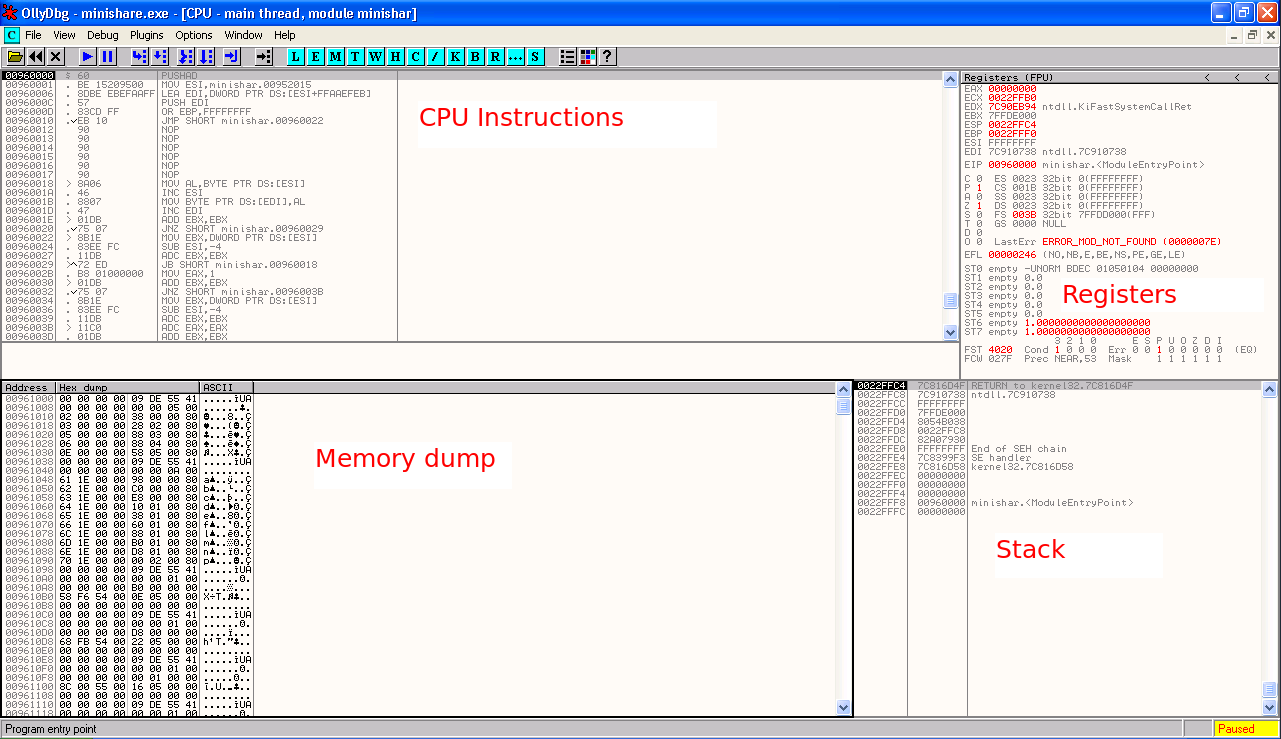This screenshot has height=739, width=1281.
Task: Click the Program entry point status text
Action: (x=51, y=729)
